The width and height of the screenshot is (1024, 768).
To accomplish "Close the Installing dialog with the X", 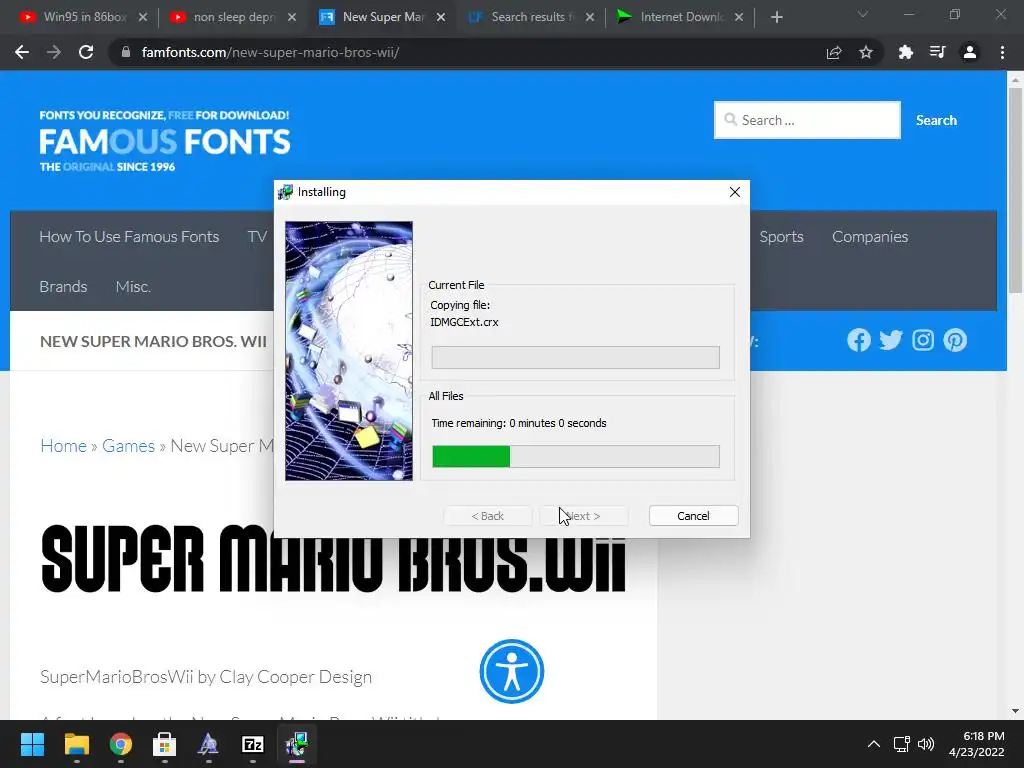I will [735, 192].
